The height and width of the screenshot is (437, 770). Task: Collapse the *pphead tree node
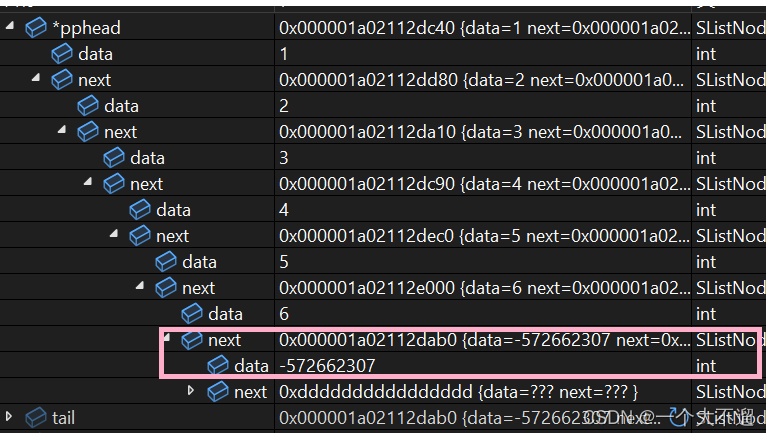(11, 27)
